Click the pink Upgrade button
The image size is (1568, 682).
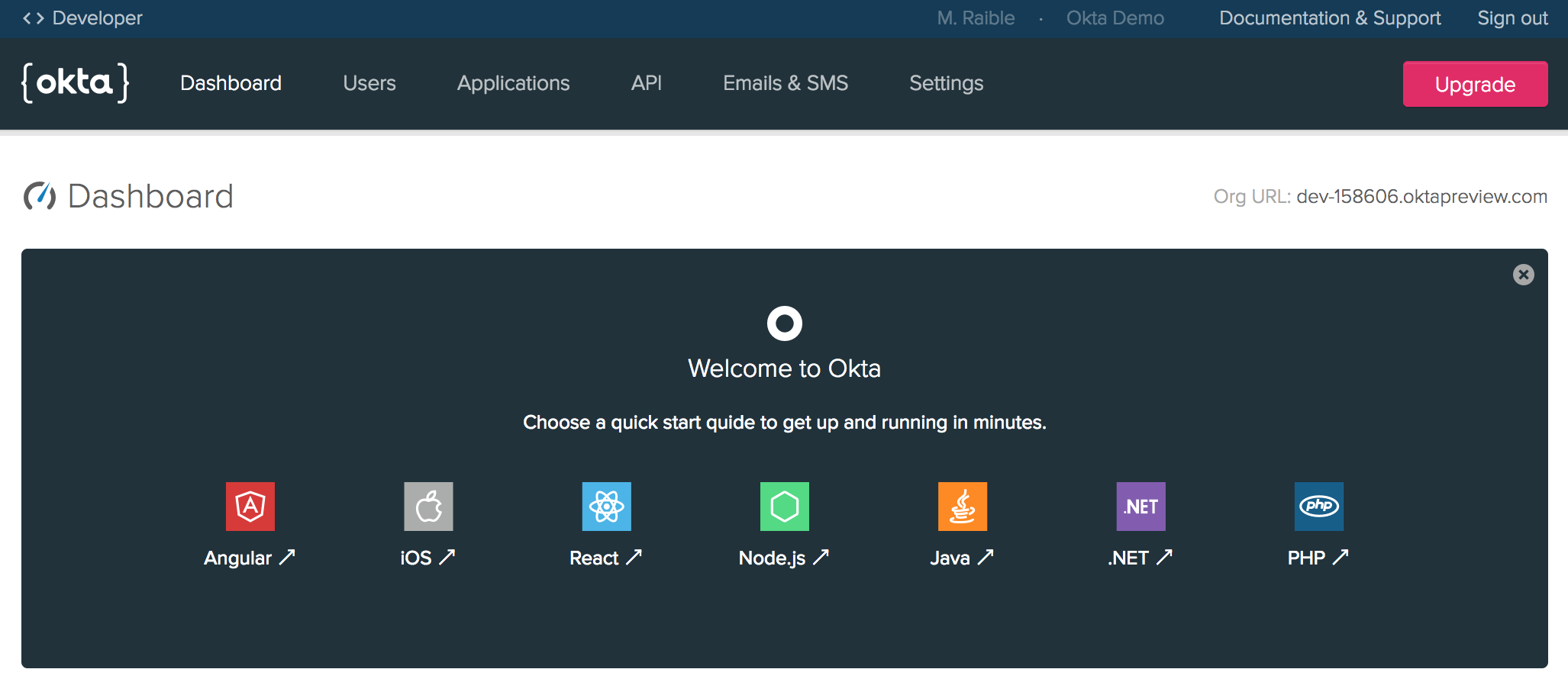coord(1476,84)
